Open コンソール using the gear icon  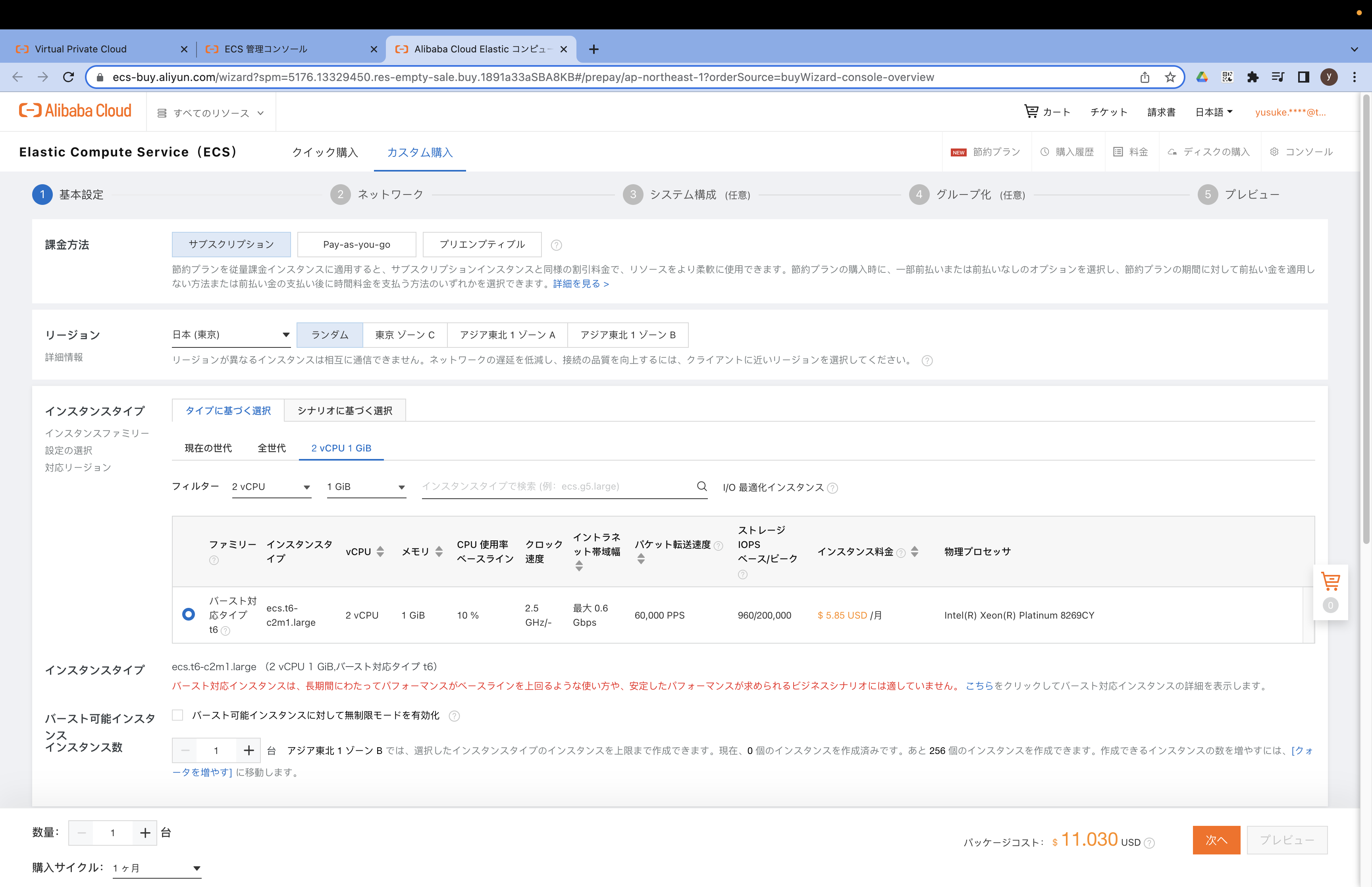(x=1274, y=152)
